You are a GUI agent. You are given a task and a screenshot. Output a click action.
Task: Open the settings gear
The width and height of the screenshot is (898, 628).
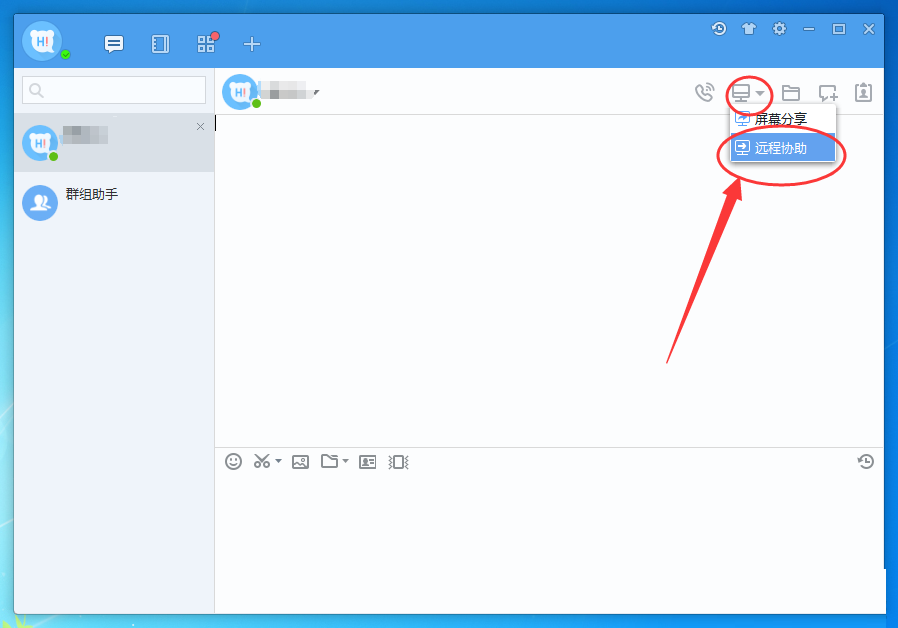coord(779,29)
